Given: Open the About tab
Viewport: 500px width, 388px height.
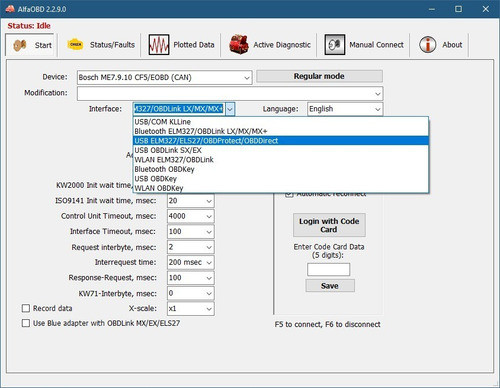Looking at the screenshot, I should tap(452, 45).
